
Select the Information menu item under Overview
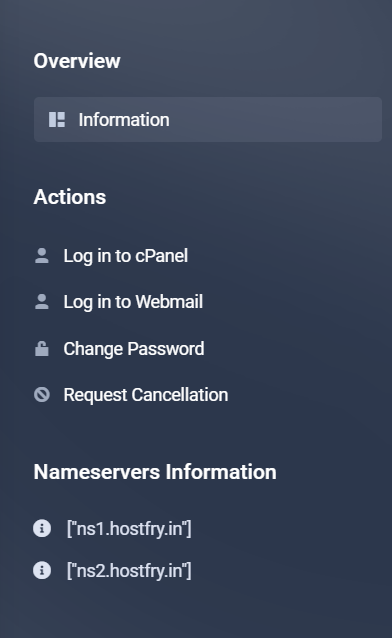[208, 120]
